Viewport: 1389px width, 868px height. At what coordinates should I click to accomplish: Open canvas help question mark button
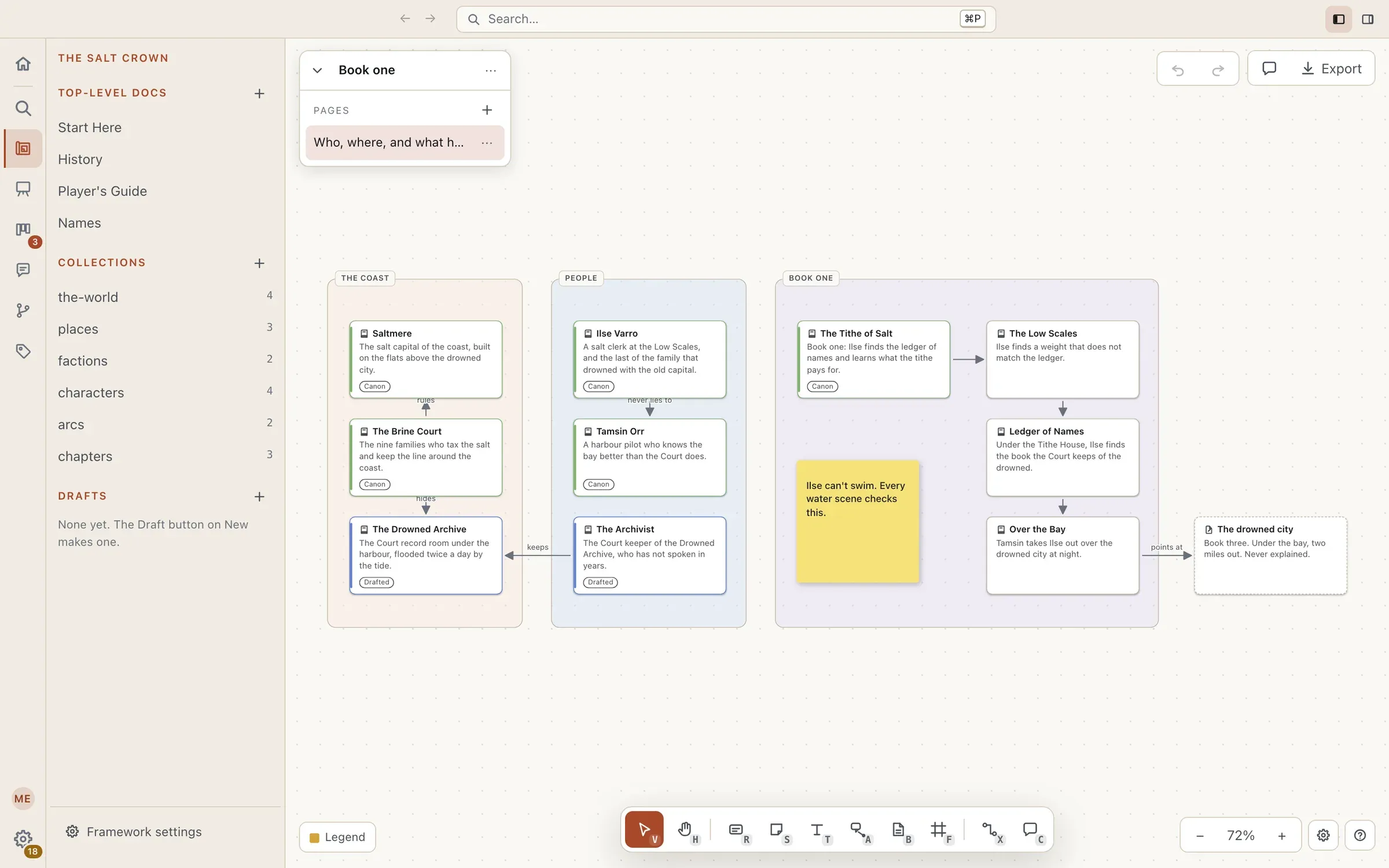[x=1360, y=836]
